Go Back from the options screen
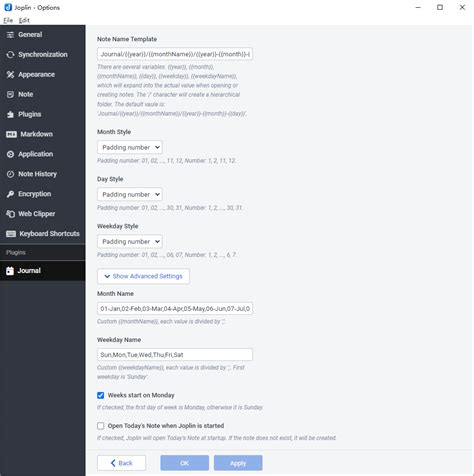The width and height of the screenshot is (474, 476). point(121,463)
